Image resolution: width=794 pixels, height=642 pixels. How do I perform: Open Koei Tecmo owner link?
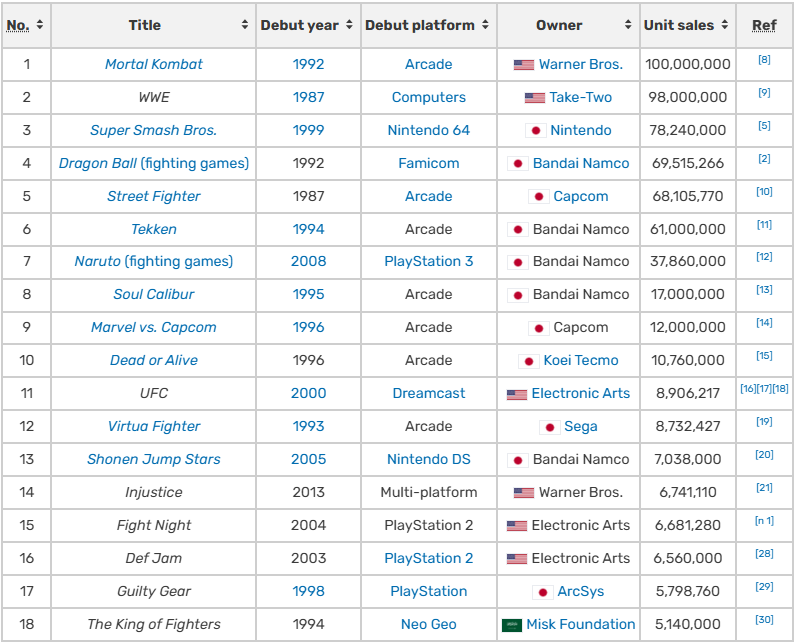click(x=580, y=360)
